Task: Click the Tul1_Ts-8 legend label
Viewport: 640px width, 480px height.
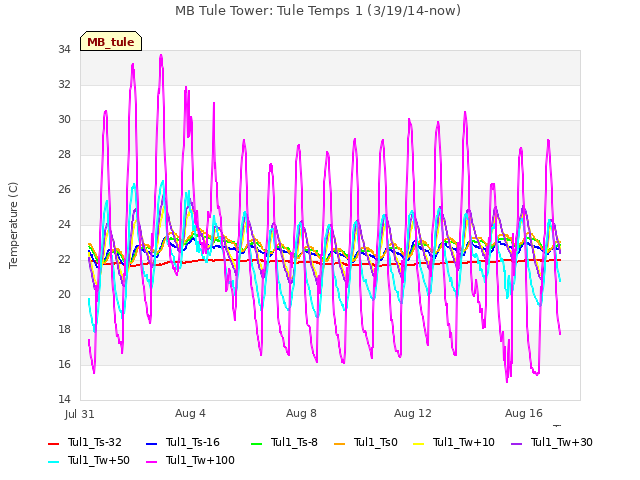Action: (294, 442)
